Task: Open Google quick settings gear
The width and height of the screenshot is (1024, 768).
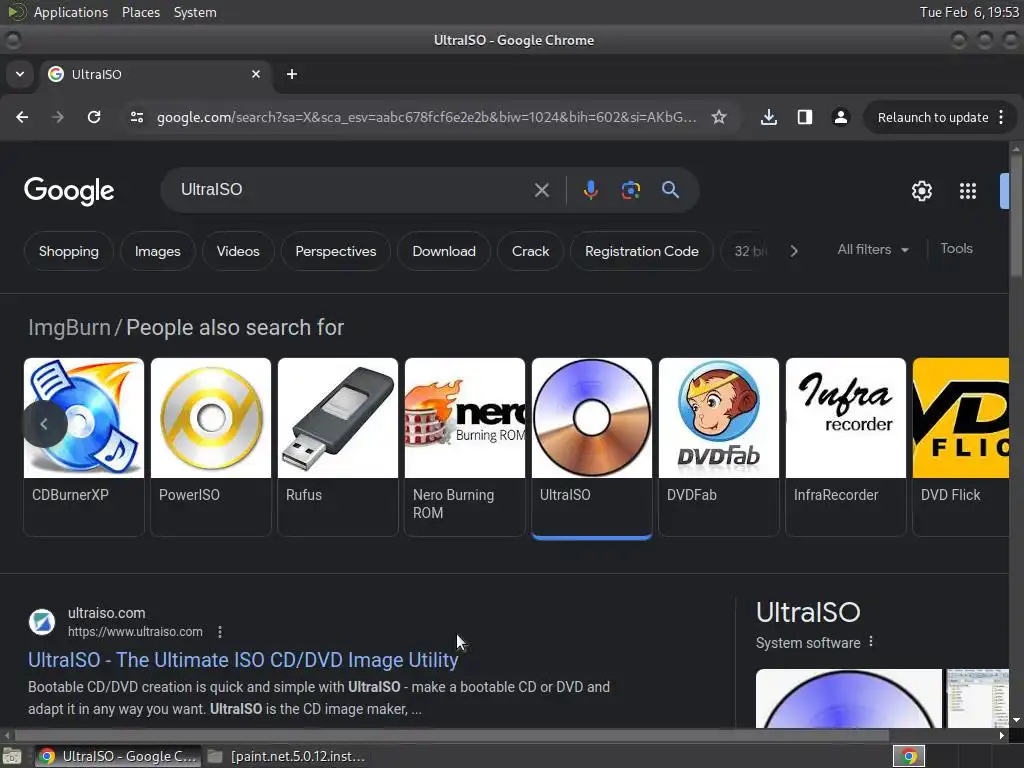Action: (x=921, y=191)
